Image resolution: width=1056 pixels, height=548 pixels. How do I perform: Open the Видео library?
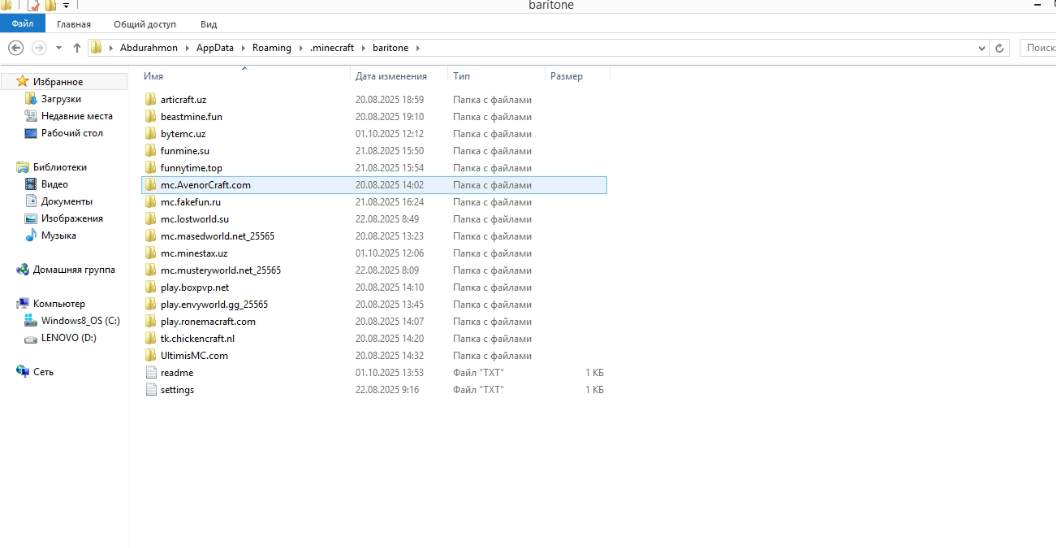tap(54, 184)
